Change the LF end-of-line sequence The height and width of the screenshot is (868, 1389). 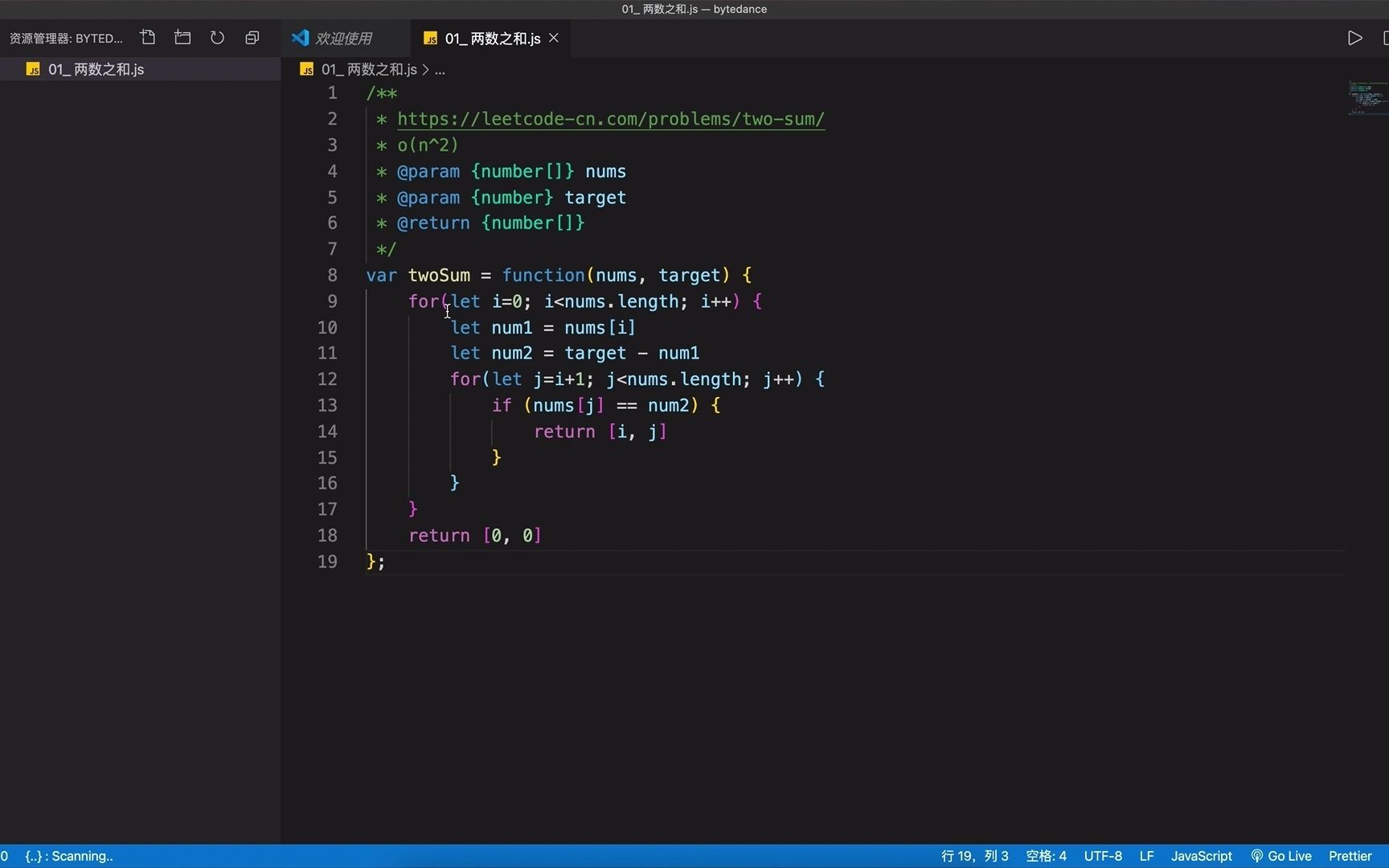coord(1146,856)
